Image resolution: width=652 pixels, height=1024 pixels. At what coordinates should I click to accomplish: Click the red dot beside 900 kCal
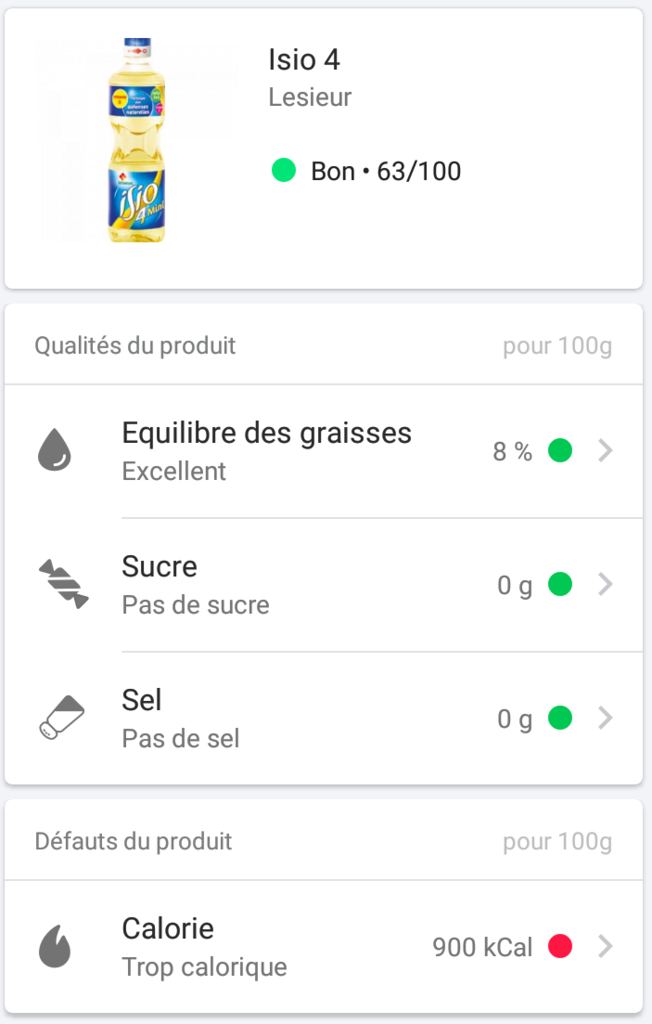[560, 946]
